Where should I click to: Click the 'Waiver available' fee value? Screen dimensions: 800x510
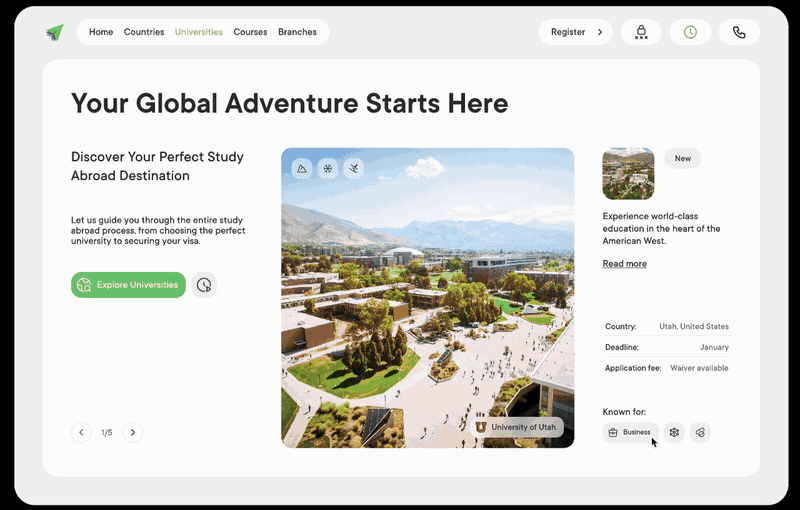(699, 368)
